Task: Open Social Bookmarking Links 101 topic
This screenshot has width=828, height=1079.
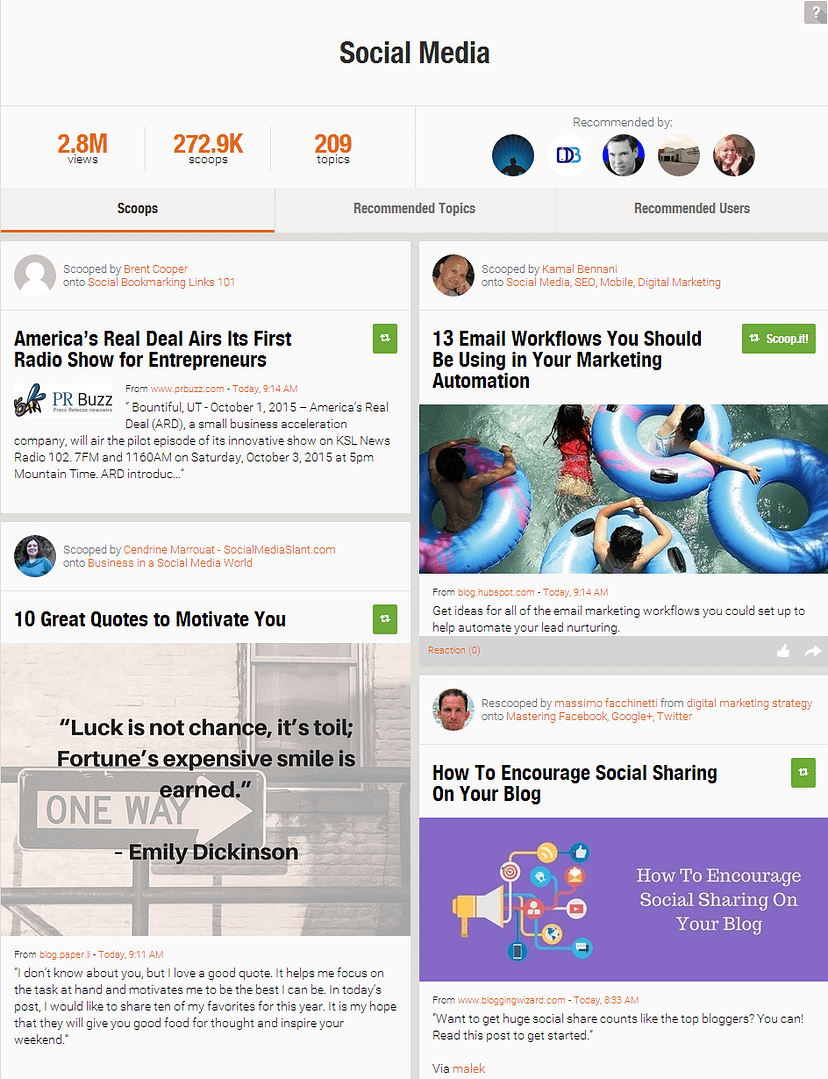Action: coord(161,282)
